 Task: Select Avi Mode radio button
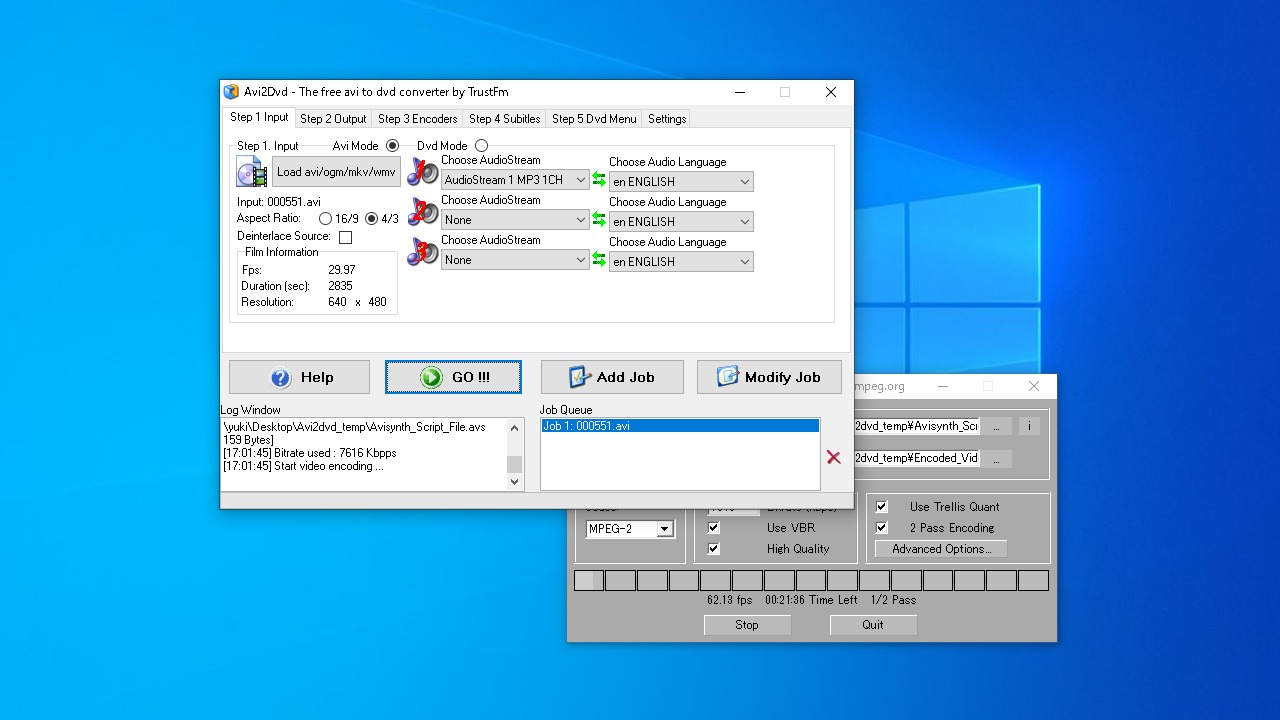tap(392, 146)
